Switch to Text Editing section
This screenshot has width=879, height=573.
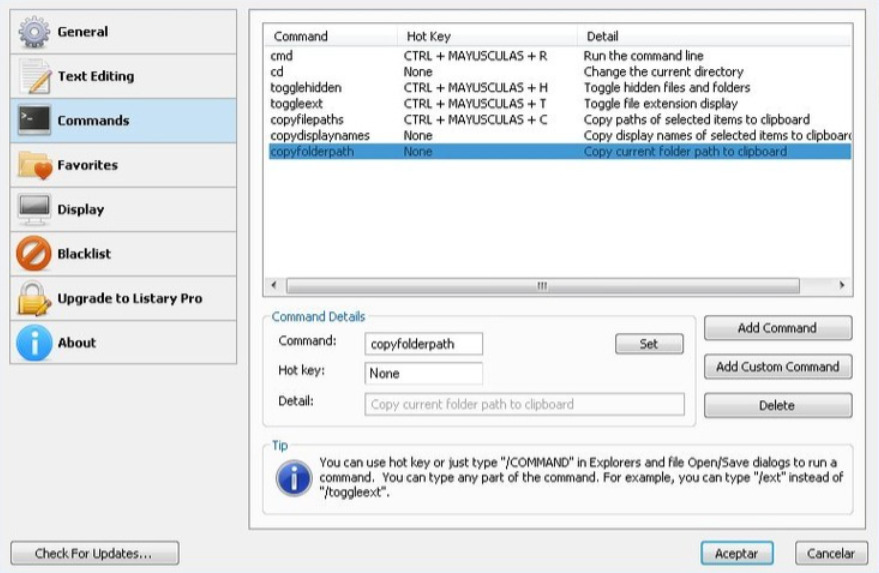tap(123, 76)
